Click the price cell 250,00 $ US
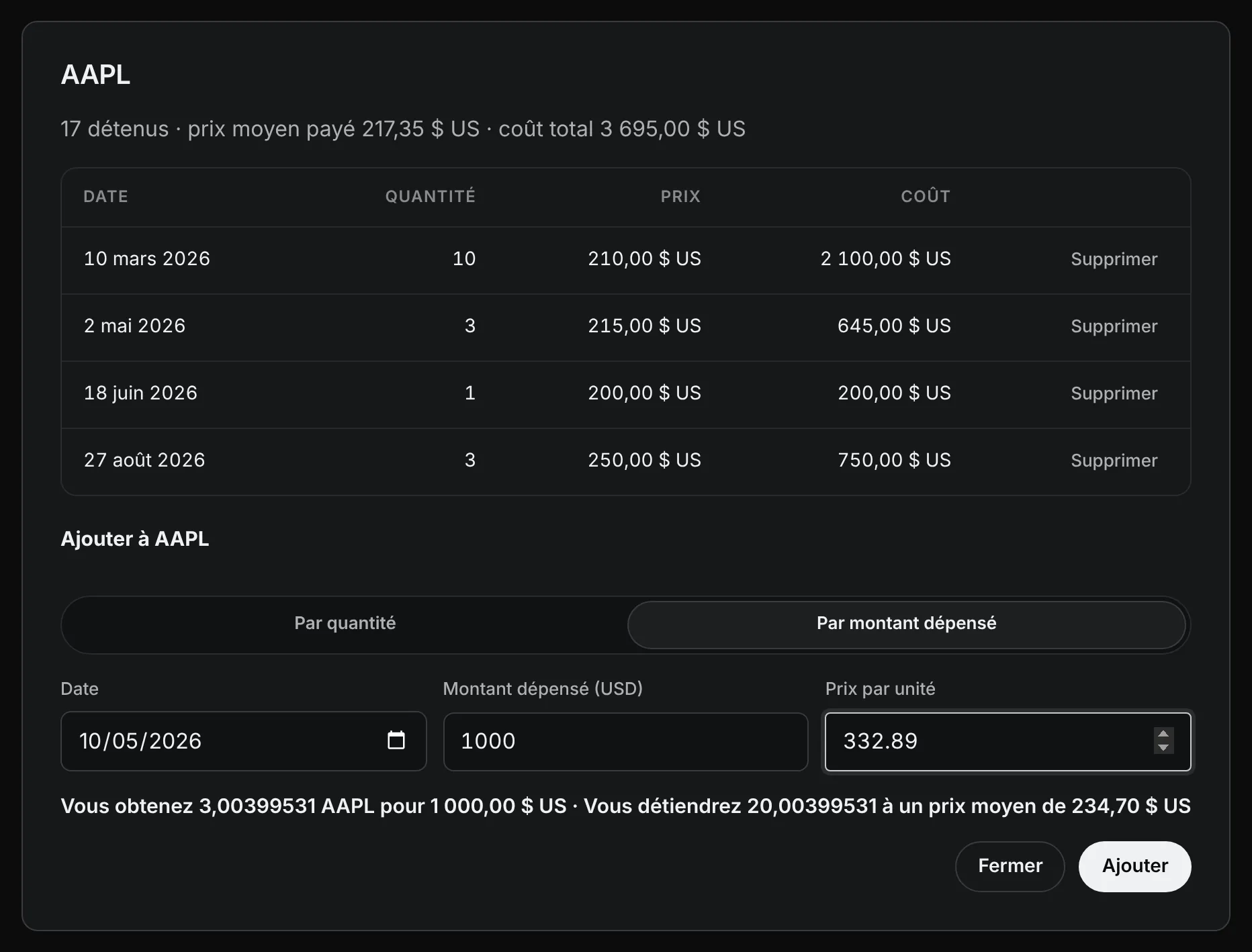The height and width of the screenshot is (952, 1252). [644, 460]
